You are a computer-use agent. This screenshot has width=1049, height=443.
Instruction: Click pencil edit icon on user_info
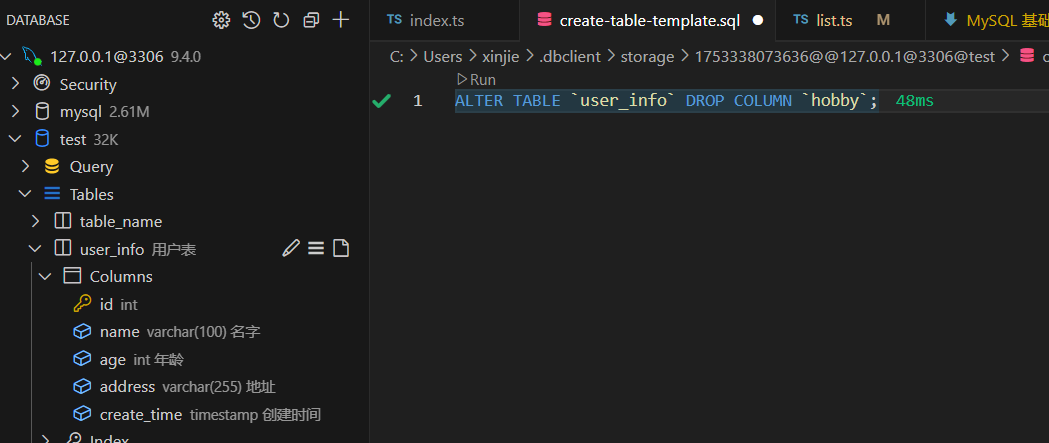[291, 249]
